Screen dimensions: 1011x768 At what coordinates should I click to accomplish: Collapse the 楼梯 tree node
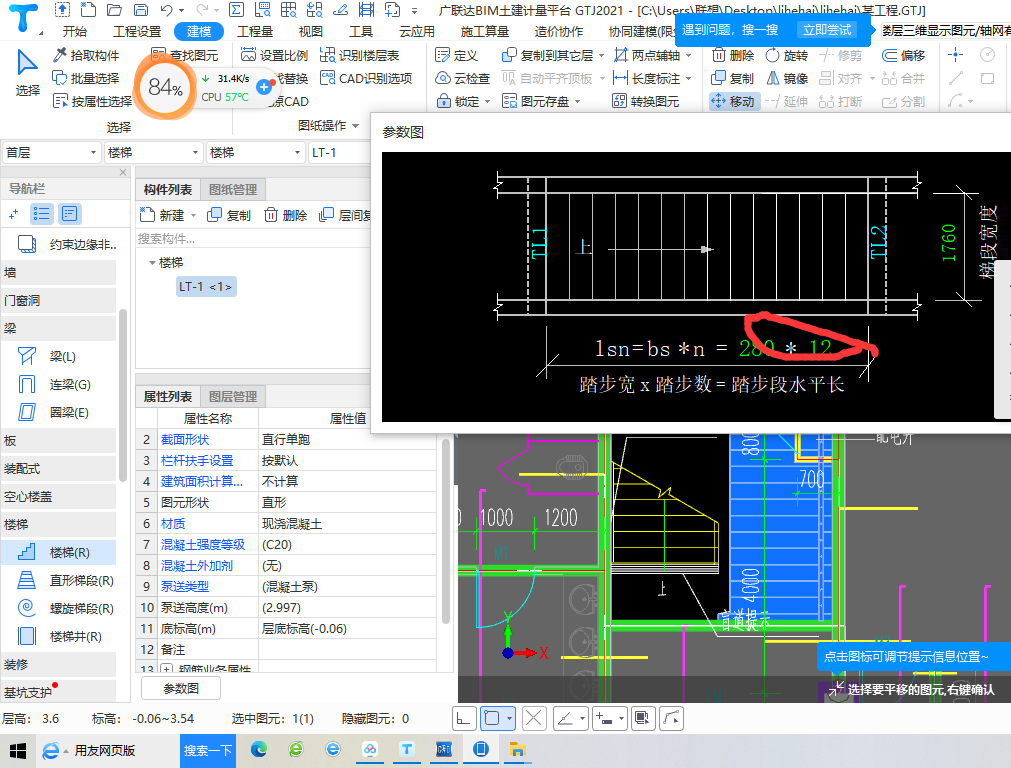pos(152,263)
